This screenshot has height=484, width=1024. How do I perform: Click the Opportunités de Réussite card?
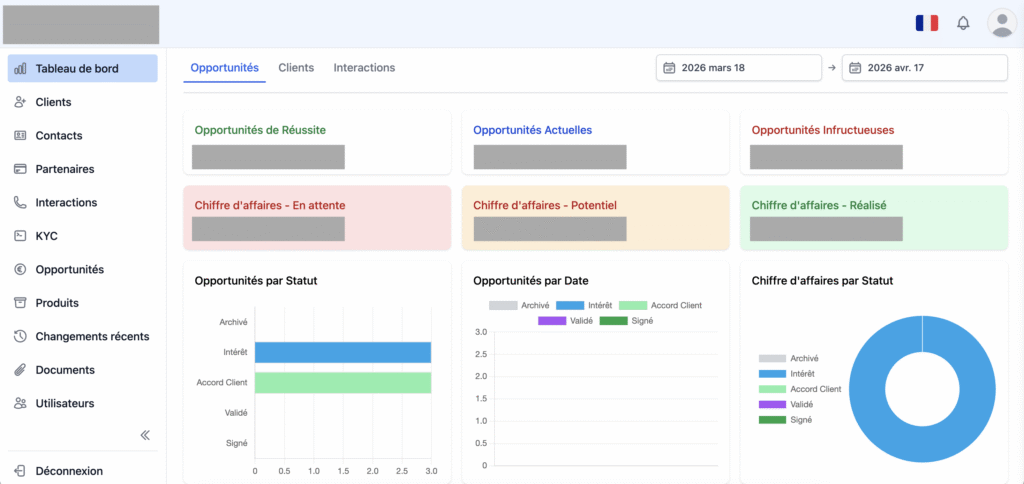pos(317,142)
